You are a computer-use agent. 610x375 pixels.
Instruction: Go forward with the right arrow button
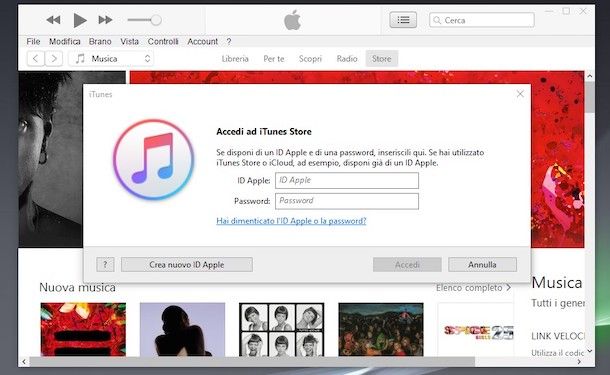click(x=54, y=59)
